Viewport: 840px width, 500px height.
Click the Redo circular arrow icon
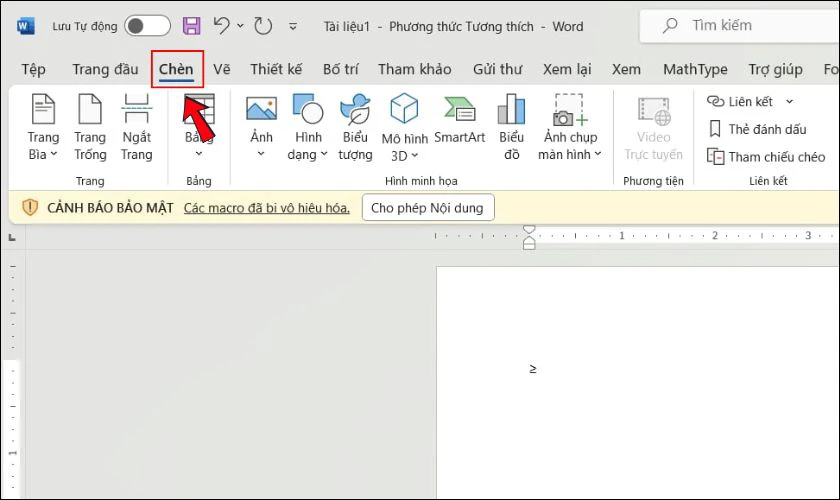[x=263, y=26]
